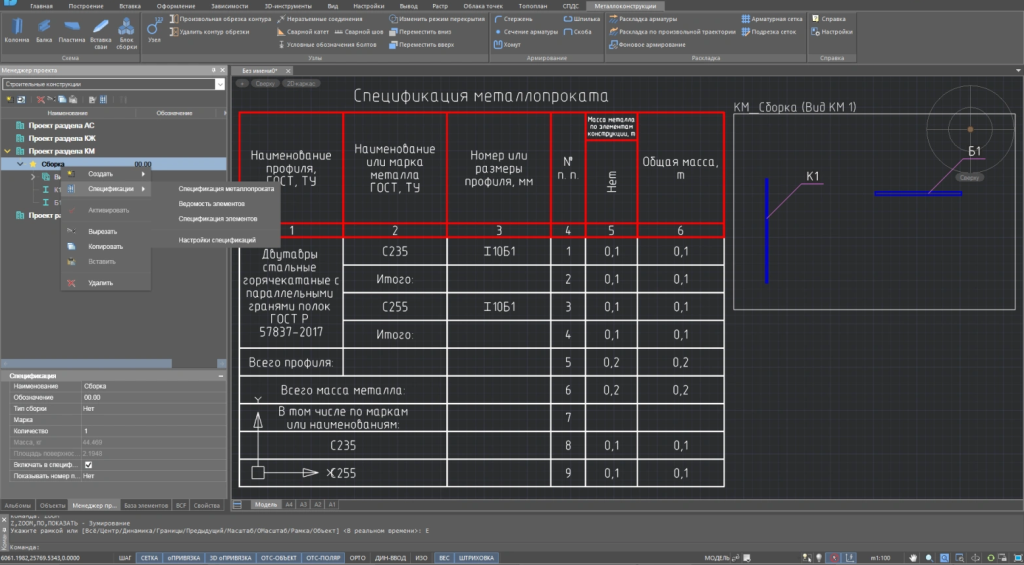
Task: Open the Строительные конструкции dropdown
Action: coord(221,85)
